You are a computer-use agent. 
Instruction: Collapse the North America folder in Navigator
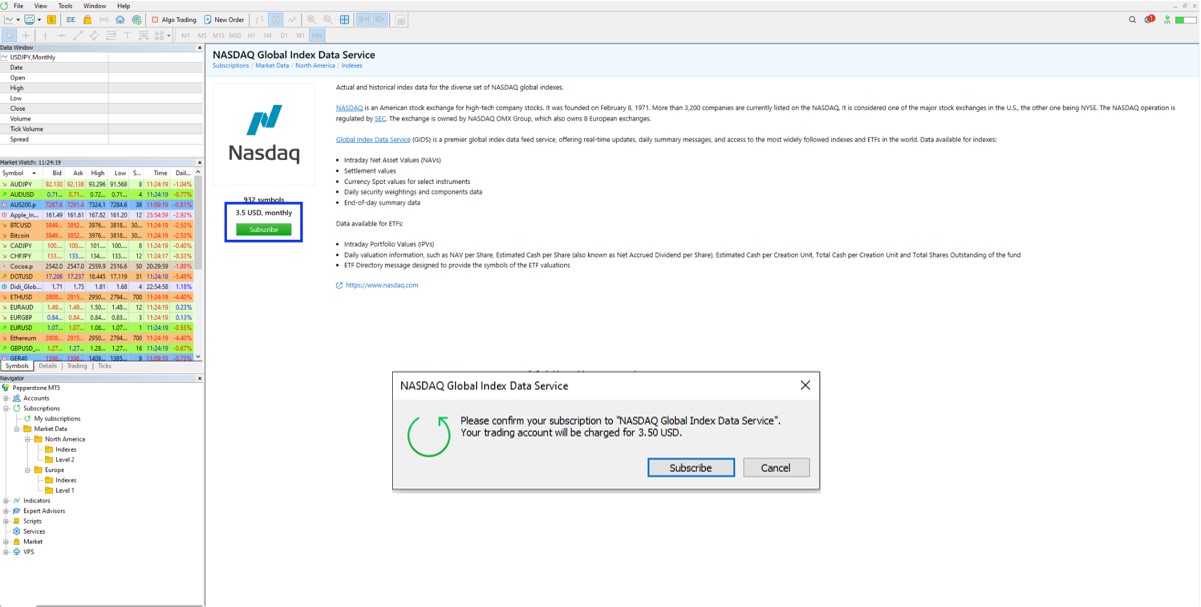28,439
